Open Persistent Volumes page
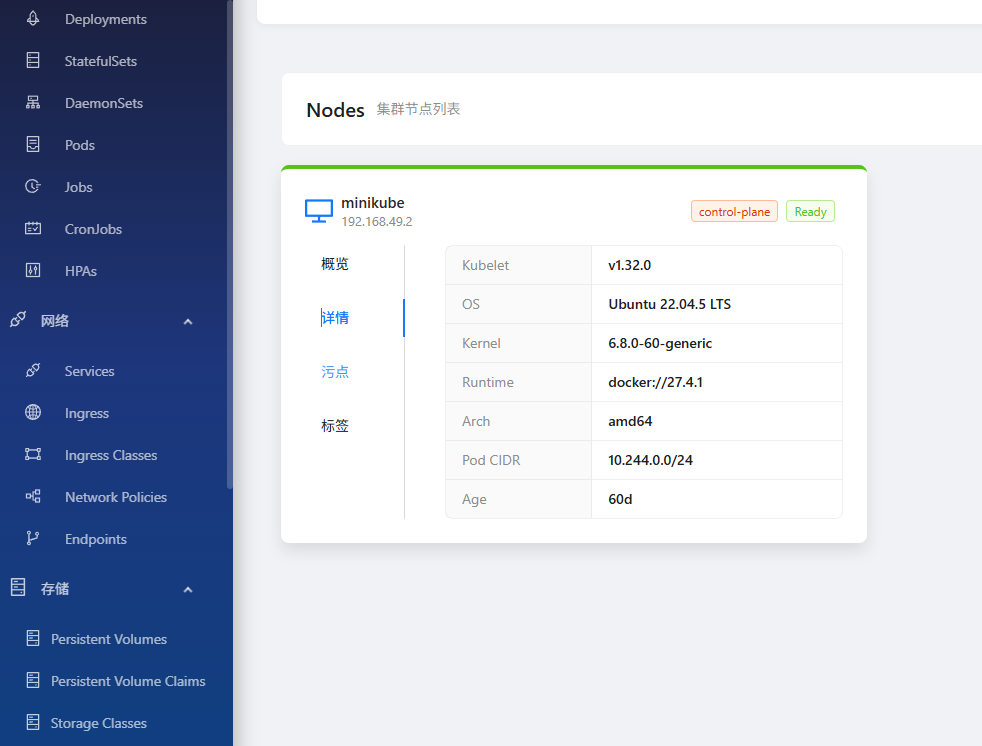This screenshot has width=982, height=746. [109, 639]
